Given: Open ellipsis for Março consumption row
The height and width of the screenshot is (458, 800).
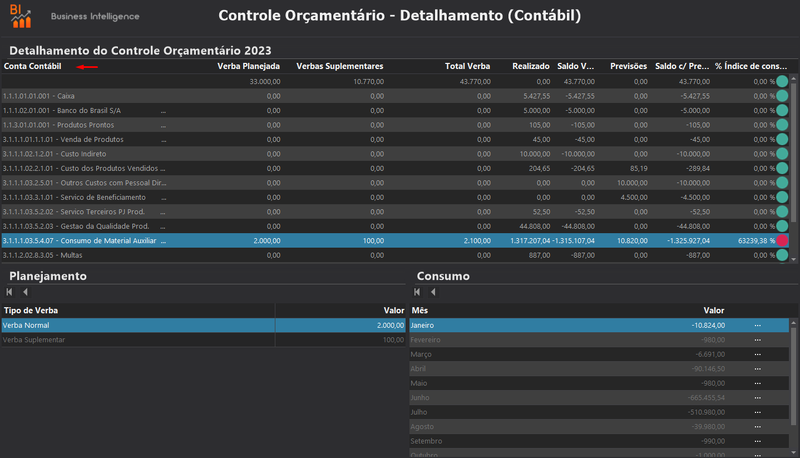Looking at the screenshot, I should point(758,354).
